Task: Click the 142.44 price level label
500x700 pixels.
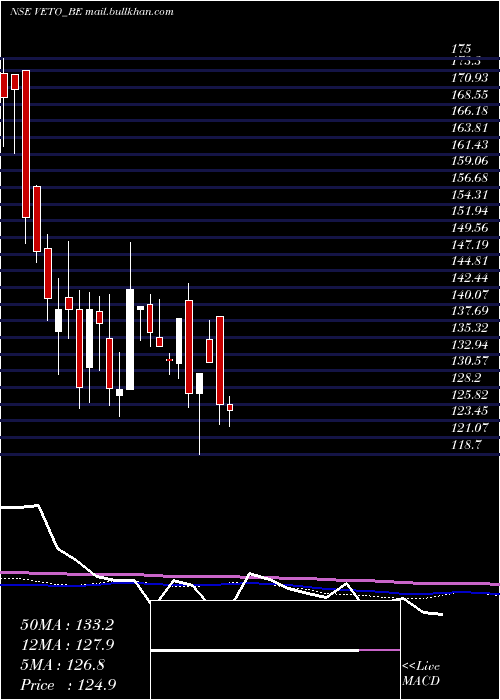Action: pyautogui.click(x=470, y=278)
